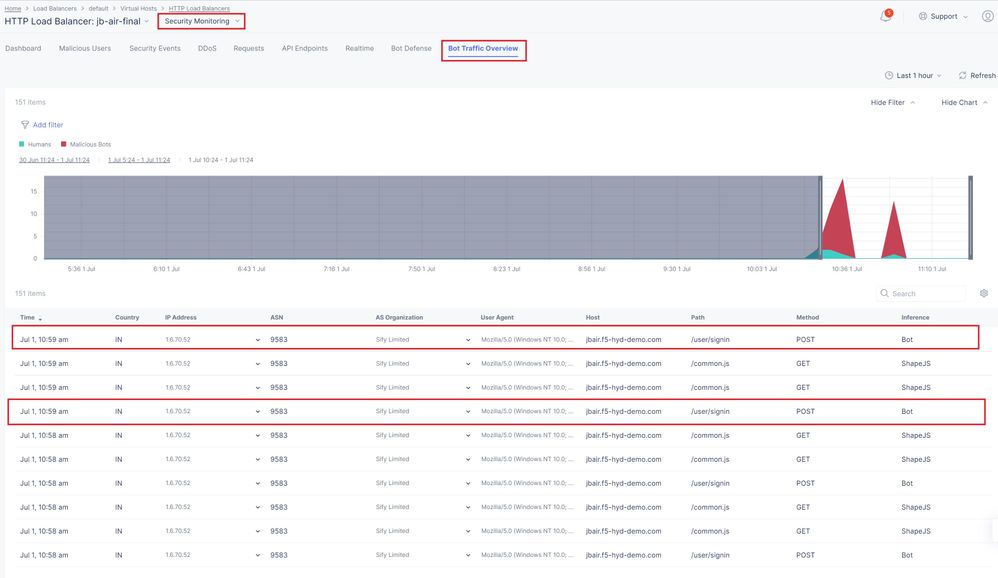Select the 30 Jun 11:24 - 1 Jul 11:24 range

pos(54,160)
